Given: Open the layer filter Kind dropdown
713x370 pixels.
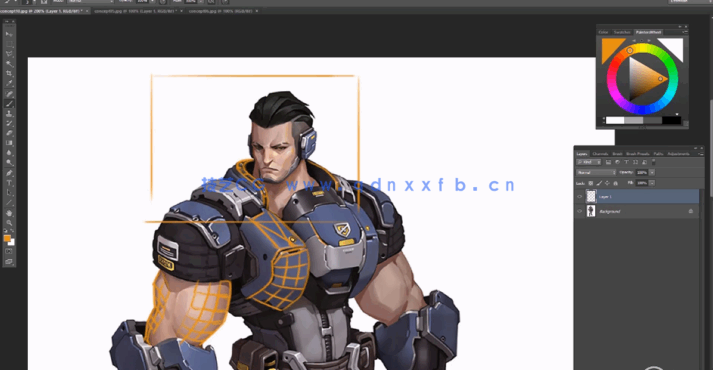Looking at the screenshot, I should (588, 162).
